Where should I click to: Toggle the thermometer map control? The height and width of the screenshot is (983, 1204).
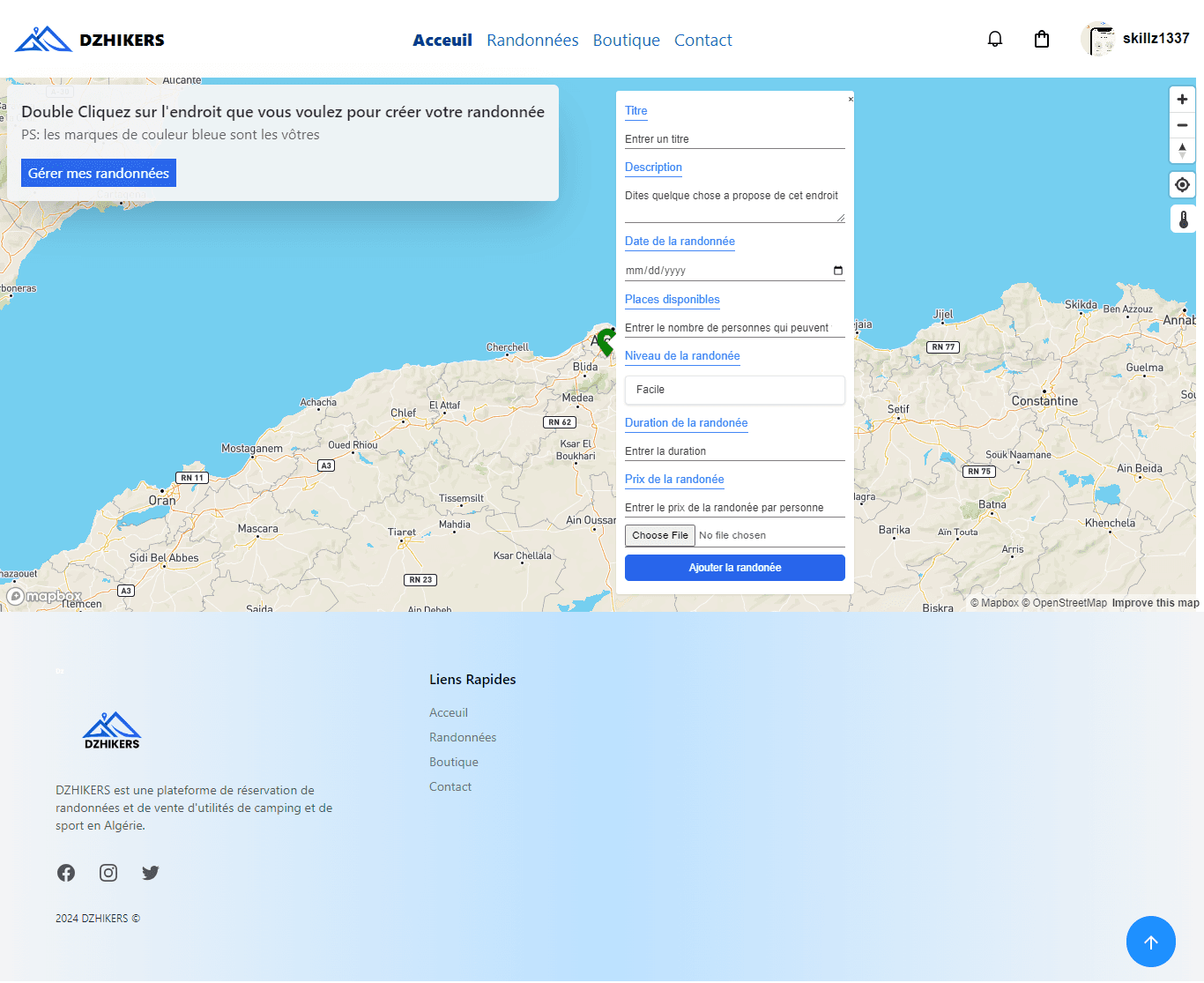pos(1182,219)
